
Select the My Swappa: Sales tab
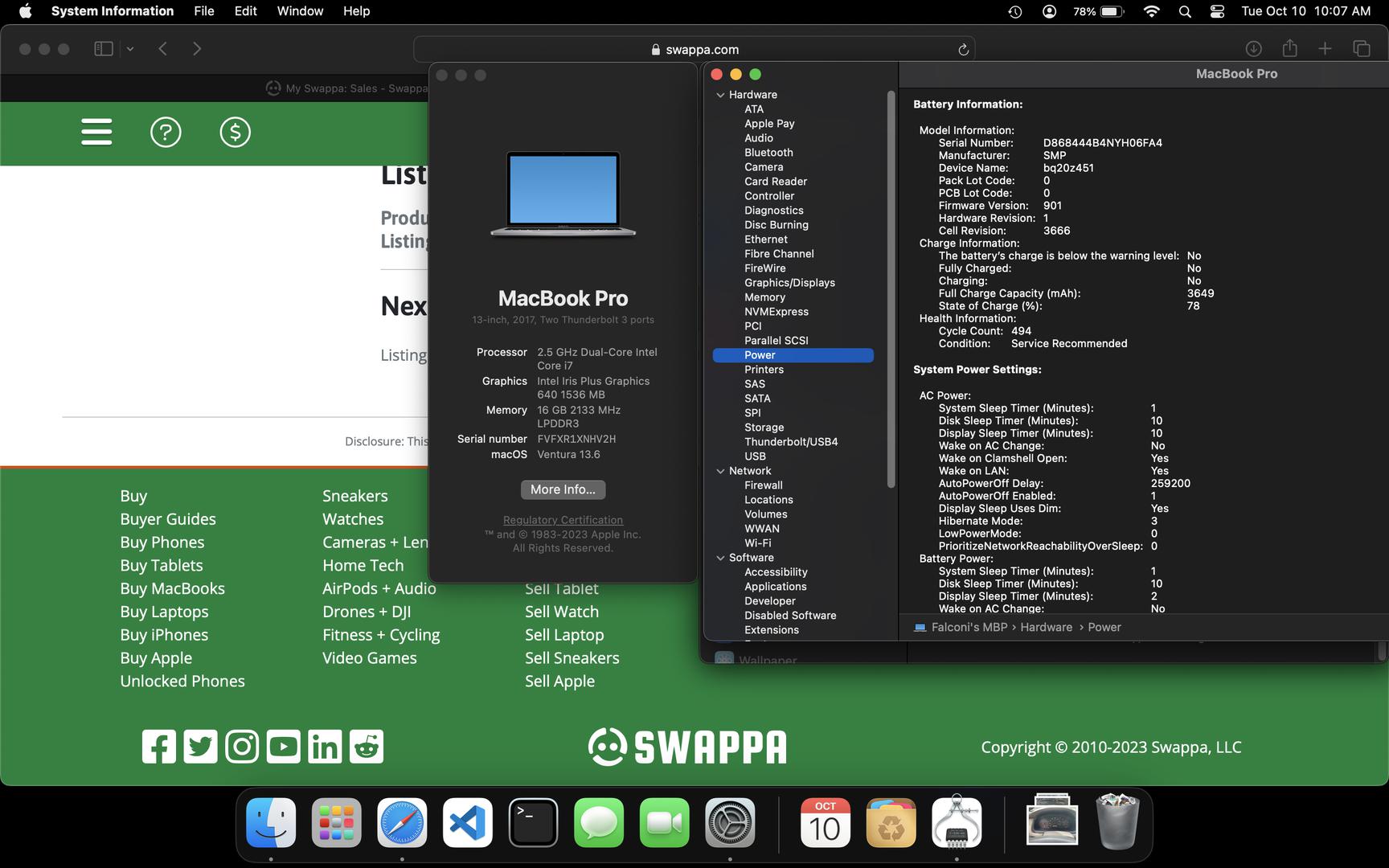tap(347, 88)
